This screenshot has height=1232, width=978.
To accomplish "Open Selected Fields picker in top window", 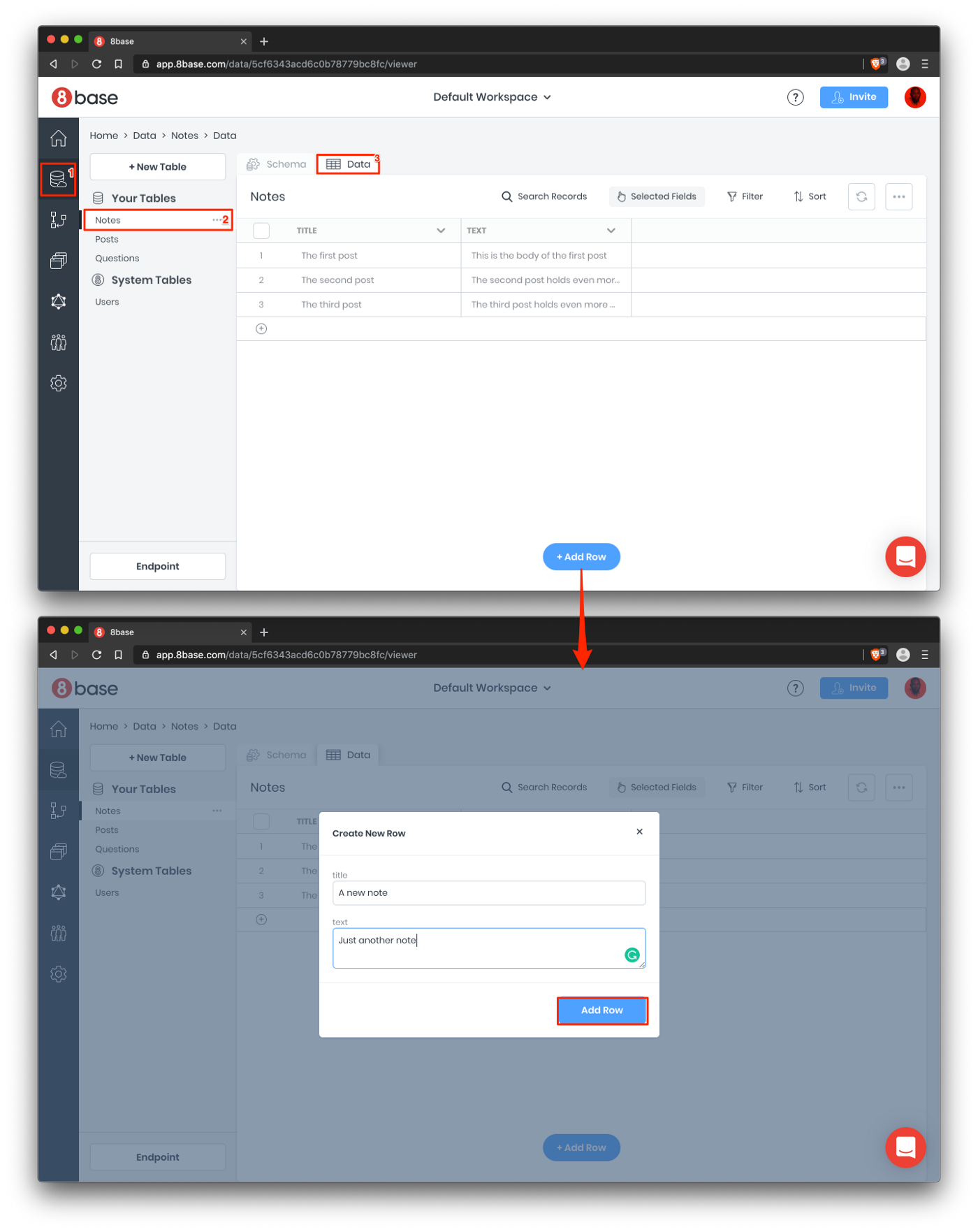I will (657, 196).
